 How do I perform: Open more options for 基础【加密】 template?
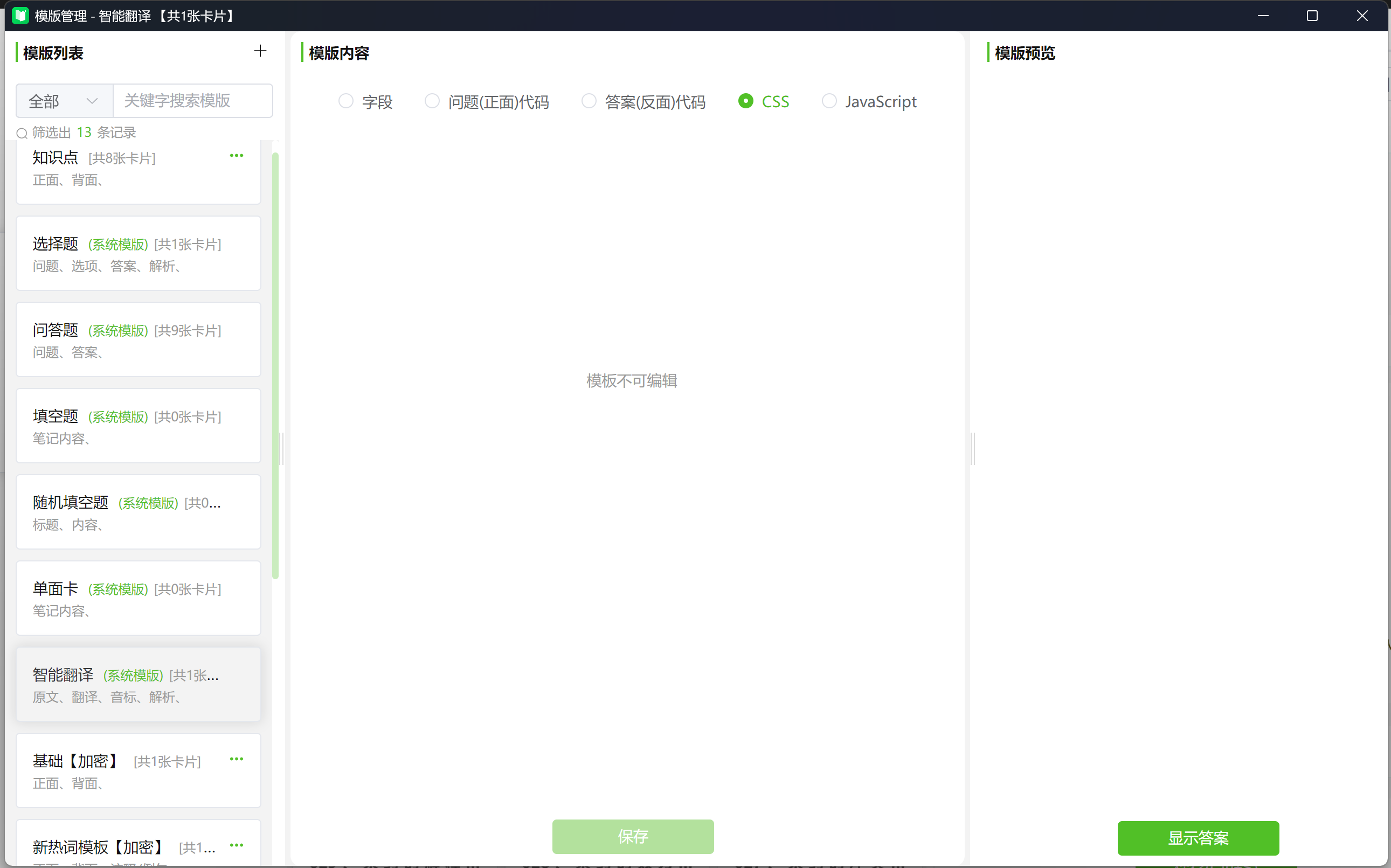[x=237, y=759]
